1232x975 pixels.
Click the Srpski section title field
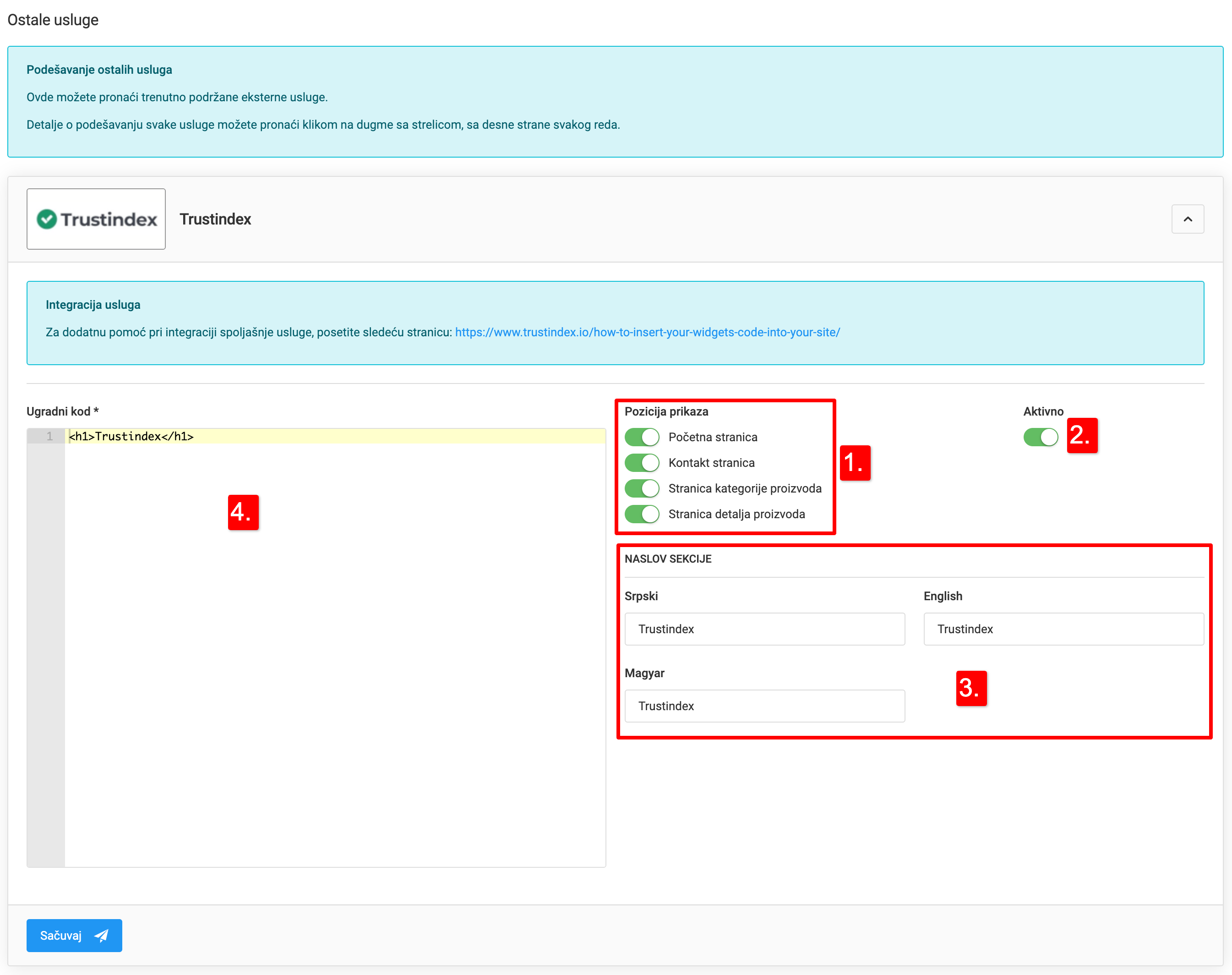click(x=764, y=629)
